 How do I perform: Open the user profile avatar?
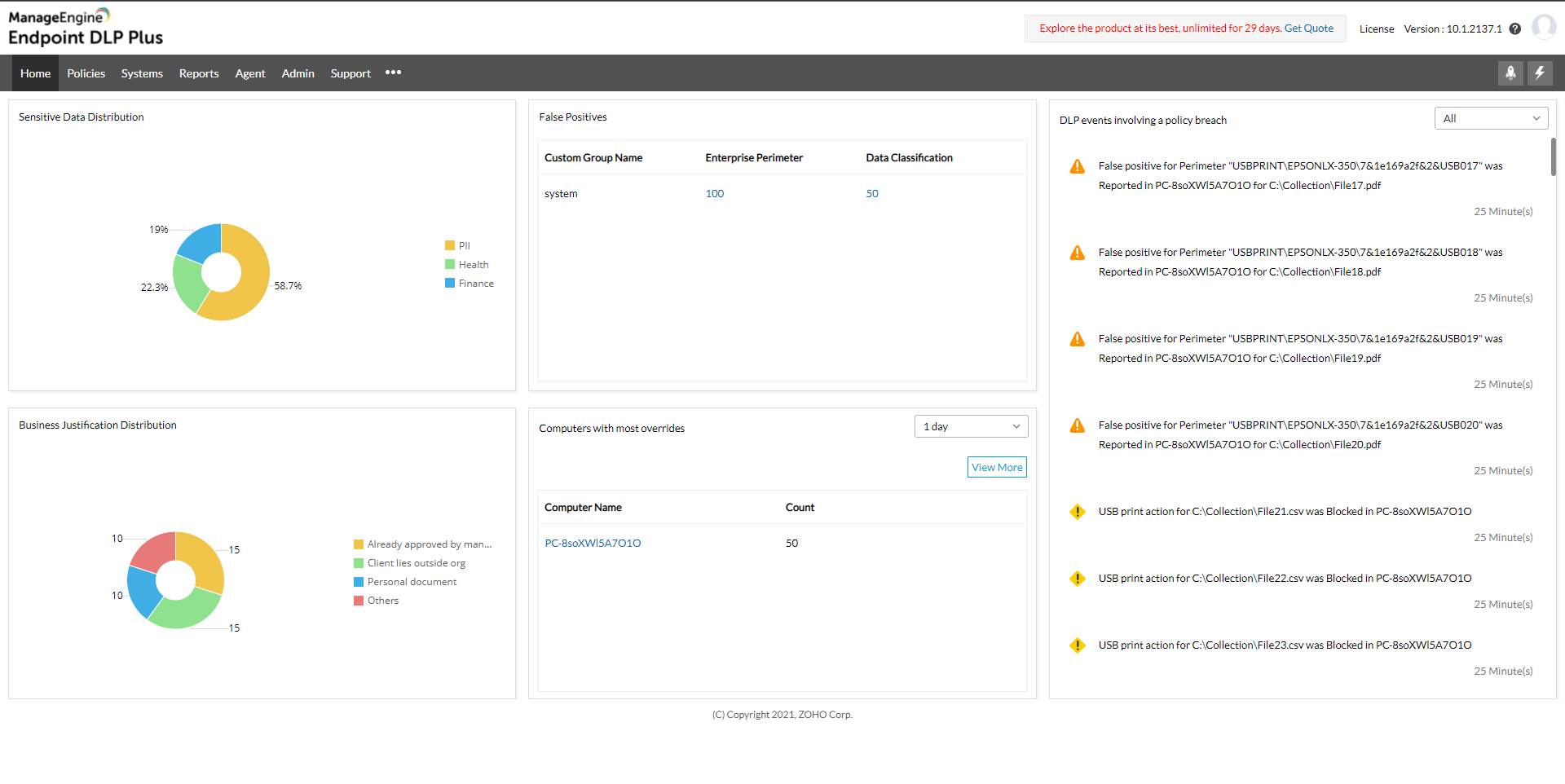coord(1544,26)
